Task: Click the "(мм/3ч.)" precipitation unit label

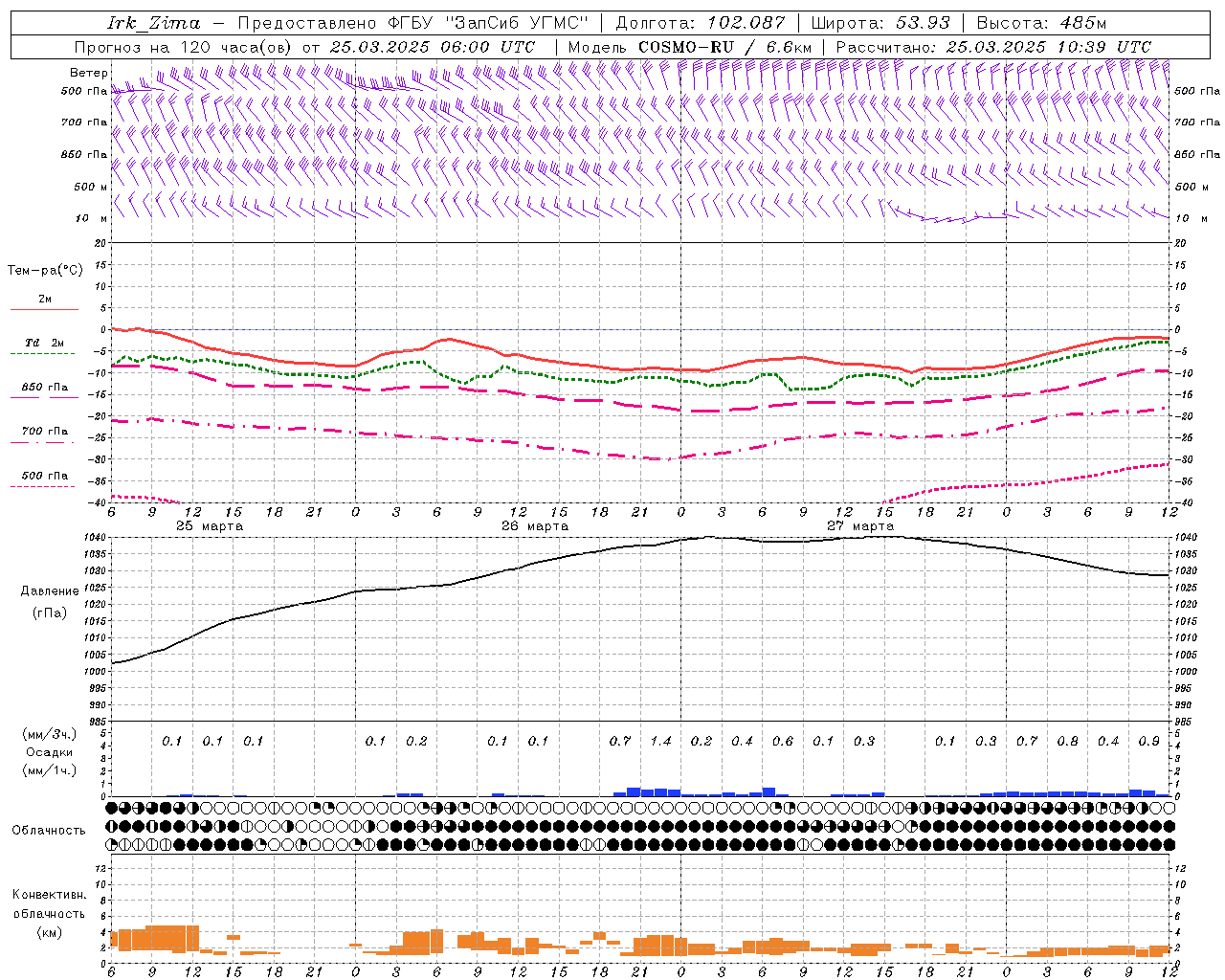Action: click(50, 734)
